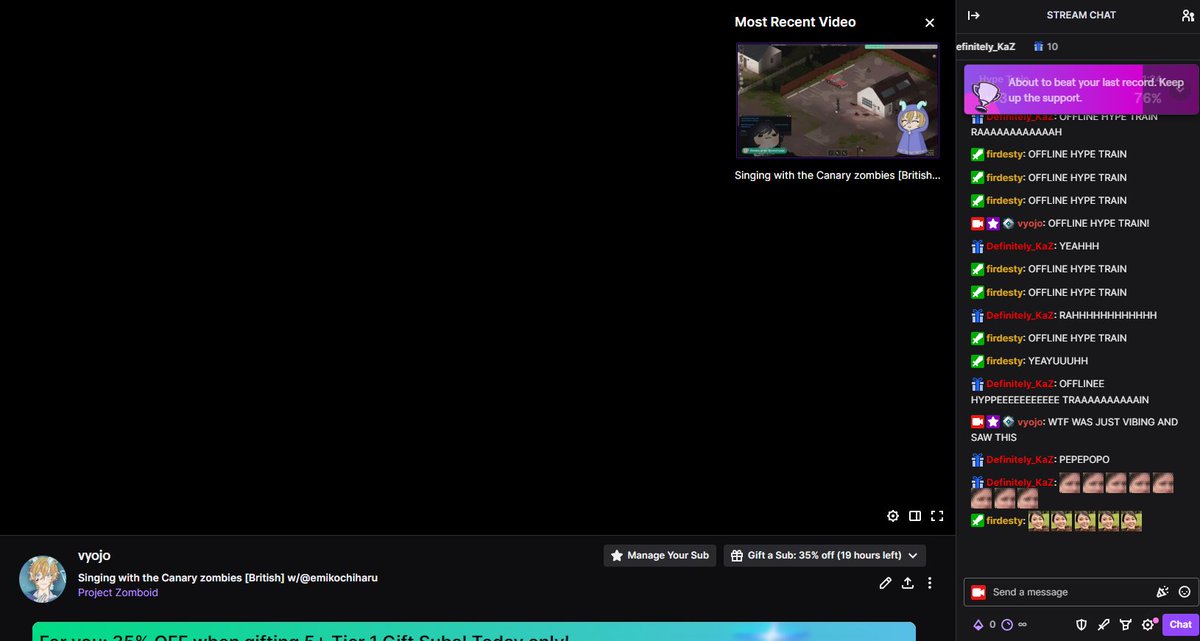1200x641 pixels.
Task: Click firdesty username on YEAYUUUHH message
Action: tap(1004, 361)
